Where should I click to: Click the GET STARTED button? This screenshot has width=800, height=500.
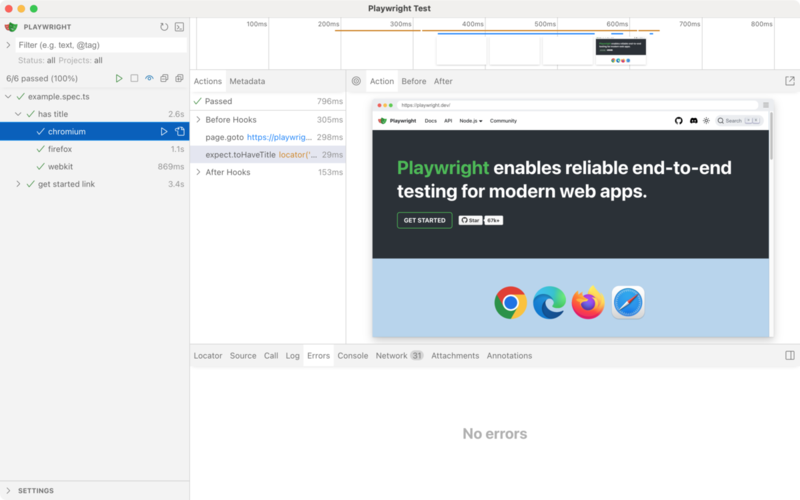tap(424, 220)
